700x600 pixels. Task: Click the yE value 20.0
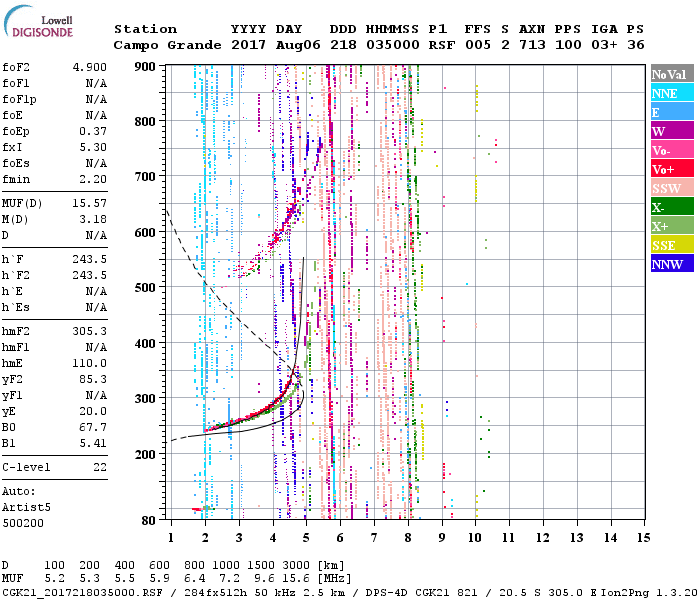93,412
